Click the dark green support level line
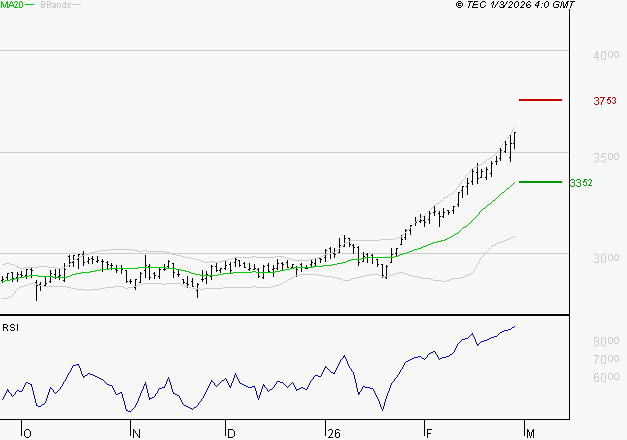This screenshot has width=627, height=440. pos(540,182)
